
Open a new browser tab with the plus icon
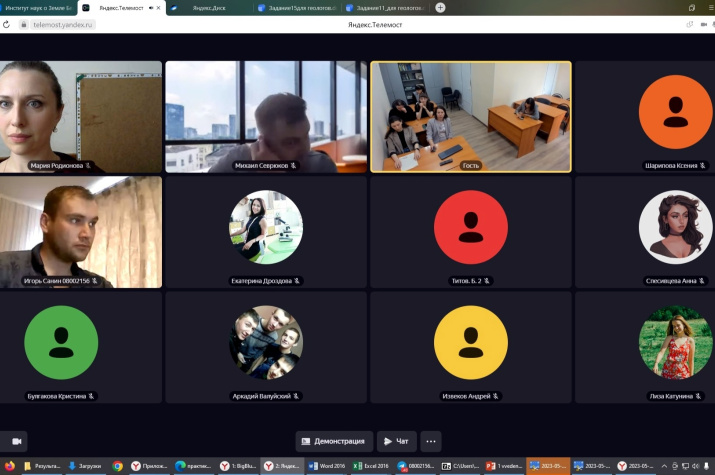[440, 7]
